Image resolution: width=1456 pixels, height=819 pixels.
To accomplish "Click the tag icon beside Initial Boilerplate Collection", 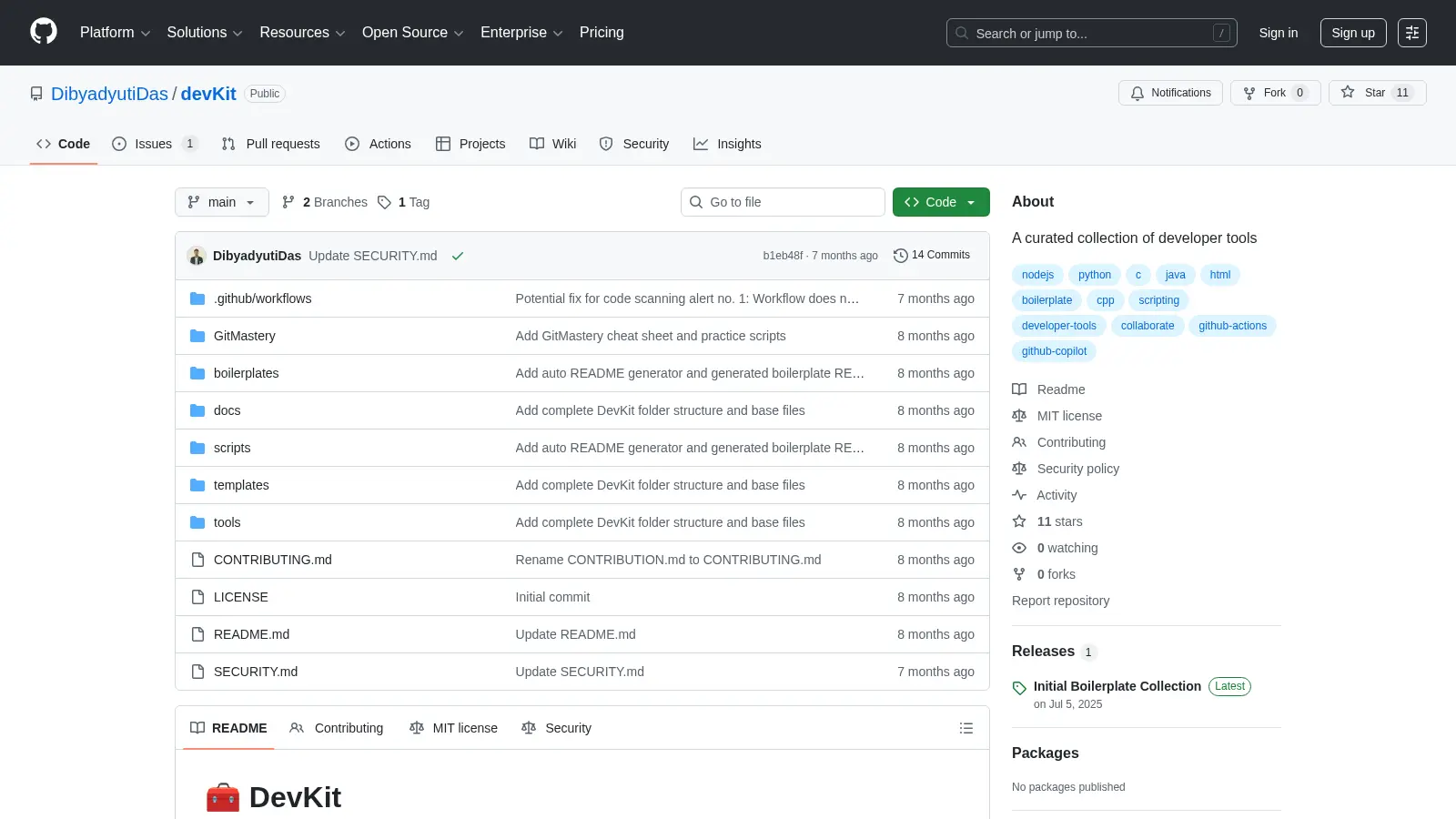I will click(1019, 688).
